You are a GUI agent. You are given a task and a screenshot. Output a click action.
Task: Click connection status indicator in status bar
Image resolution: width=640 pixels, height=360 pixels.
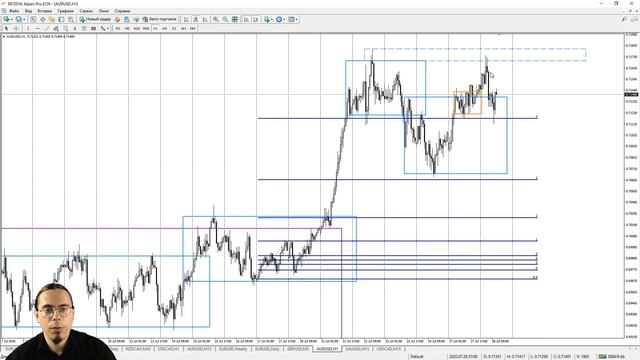611,357
